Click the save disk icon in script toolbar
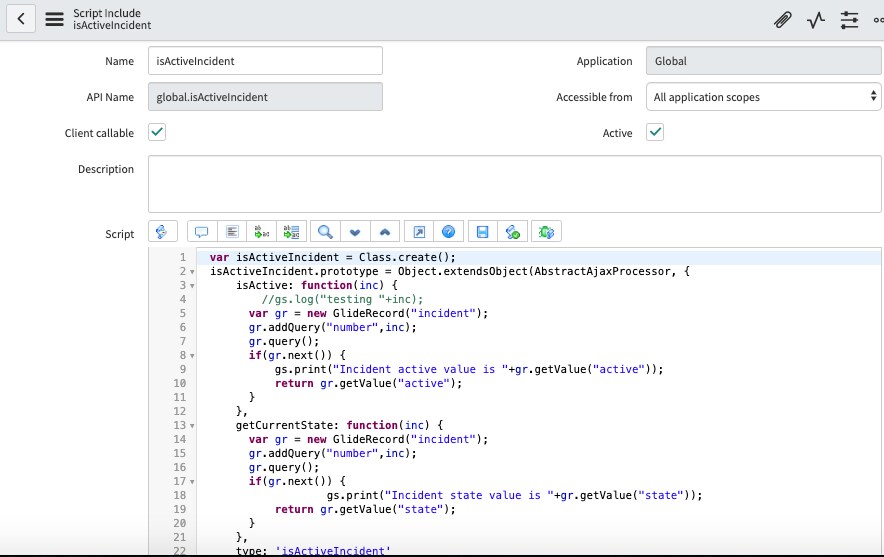This screenshot has height=557, width=884. click(482, 232)
